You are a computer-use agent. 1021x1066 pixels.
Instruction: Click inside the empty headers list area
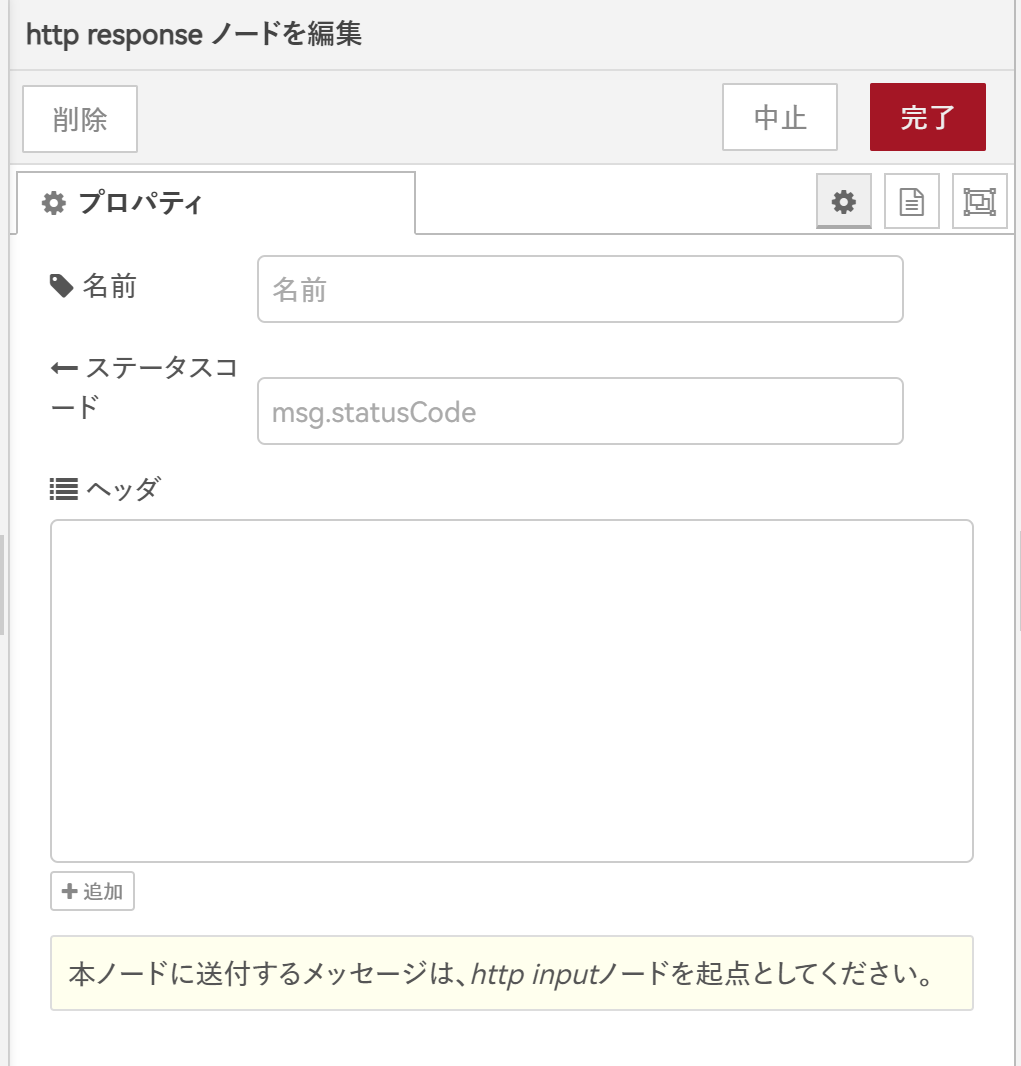tap(511, 690)
